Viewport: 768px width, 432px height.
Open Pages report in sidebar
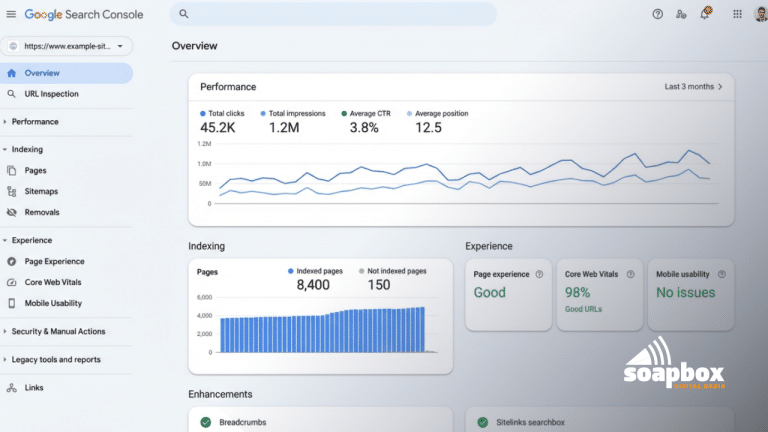point(35,170)
